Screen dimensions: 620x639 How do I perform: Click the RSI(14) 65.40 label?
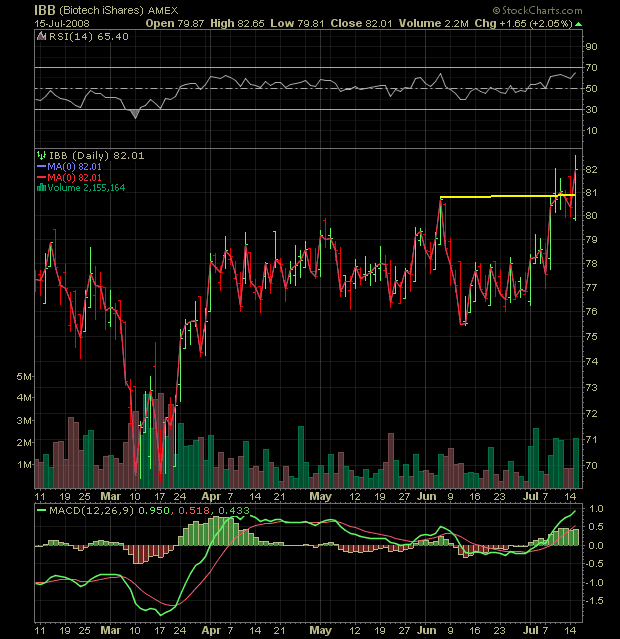point(88,37)
